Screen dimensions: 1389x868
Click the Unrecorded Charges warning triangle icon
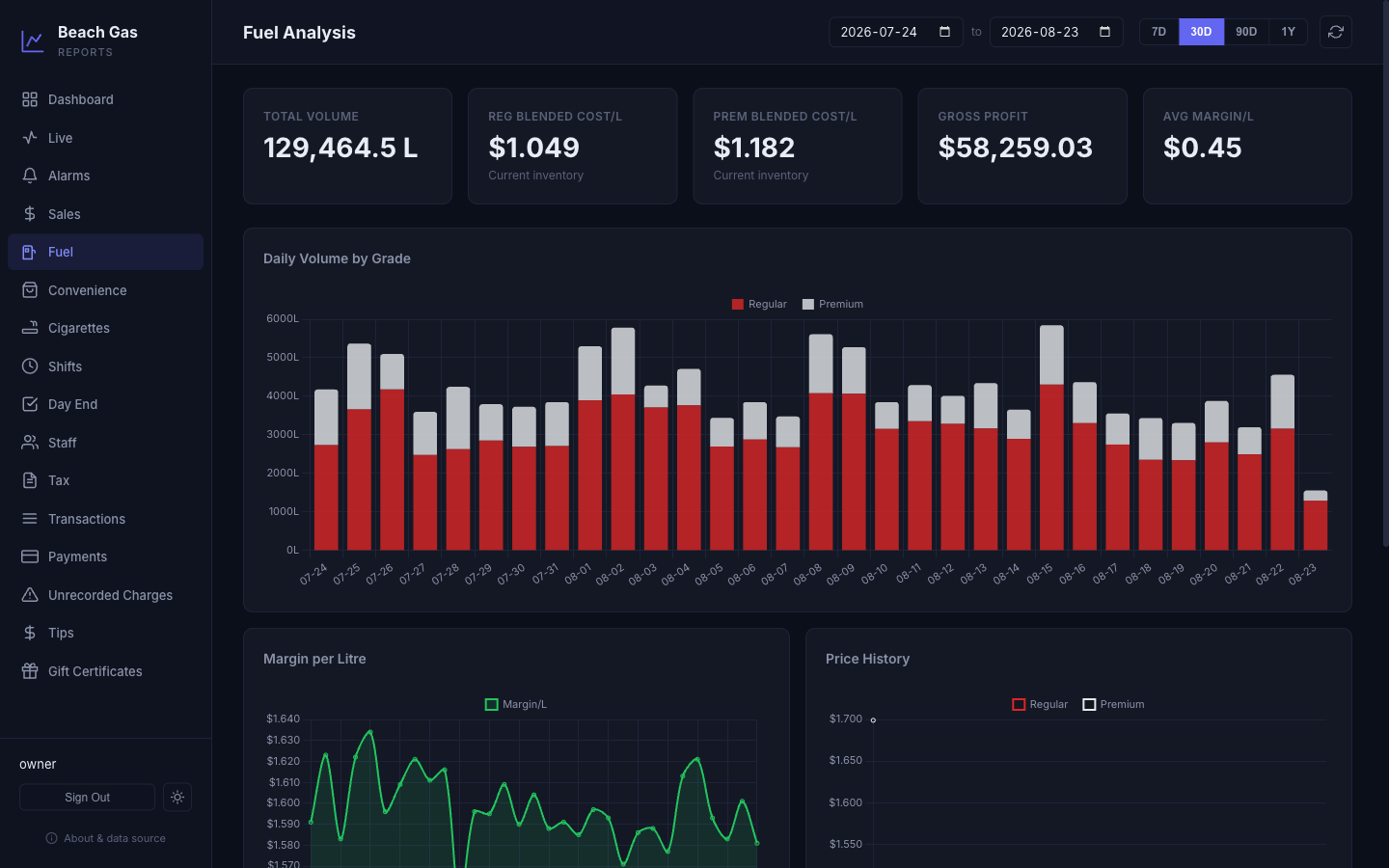point(30,595)
